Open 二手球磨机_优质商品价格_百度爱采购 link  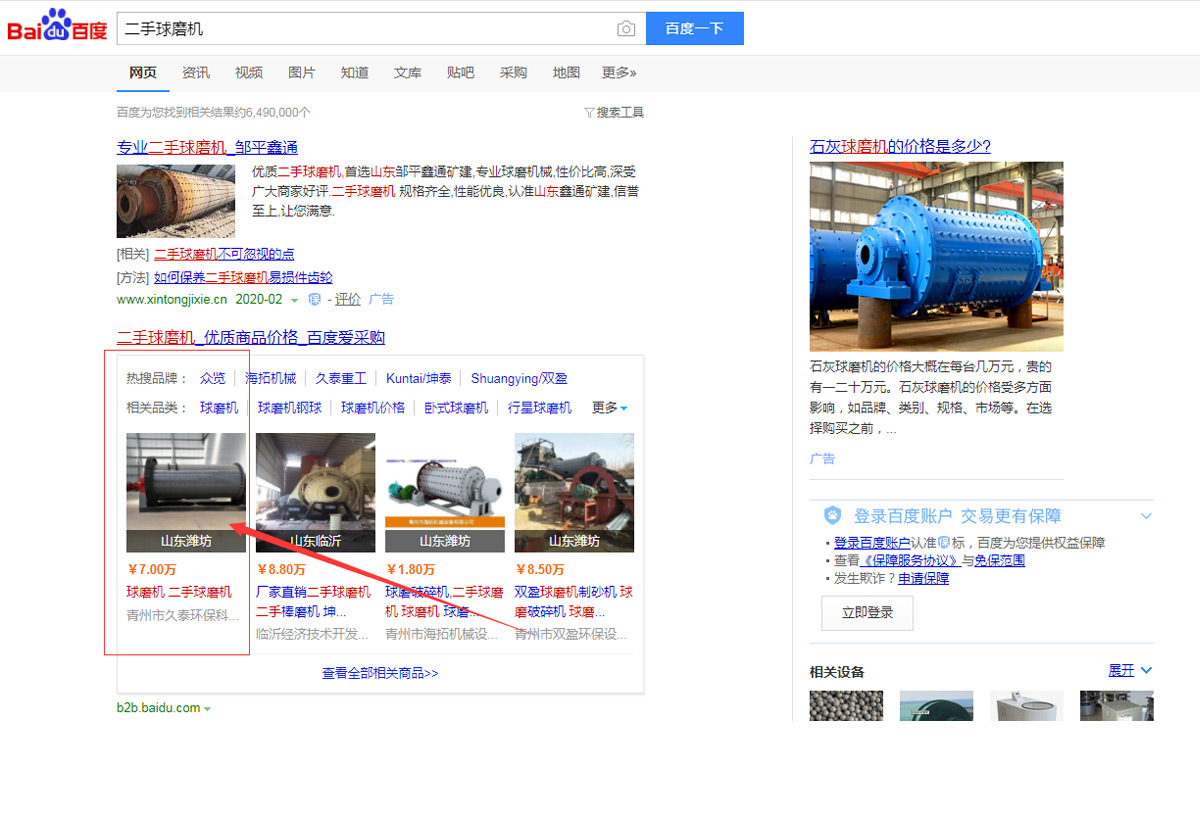point(251,338)
